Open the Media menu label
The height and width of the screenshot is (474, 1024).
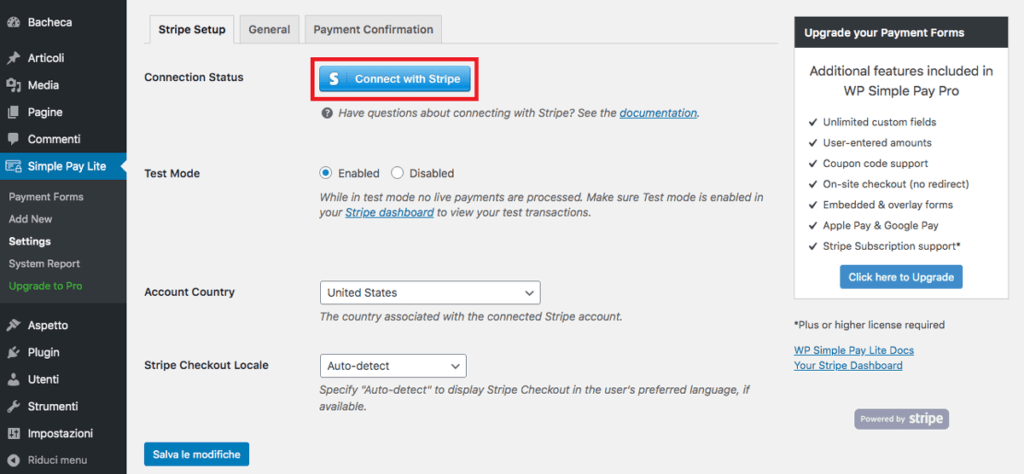pos(43,85)
